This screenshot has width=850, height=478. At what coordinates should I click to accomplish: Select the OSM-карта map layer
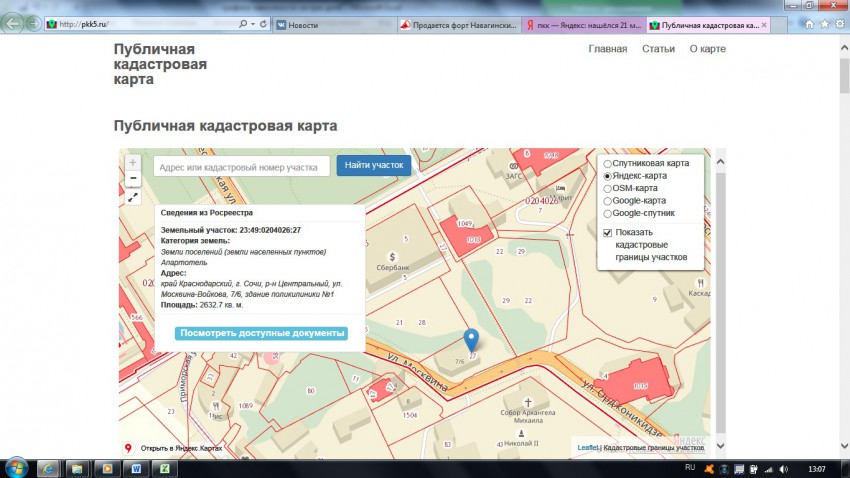click(x=607, y=188)
